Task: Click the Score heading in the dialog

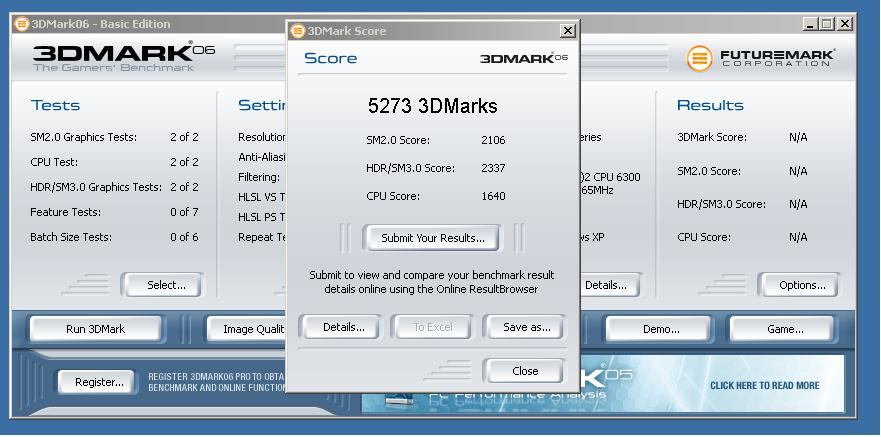Action: tap(330, 58)
